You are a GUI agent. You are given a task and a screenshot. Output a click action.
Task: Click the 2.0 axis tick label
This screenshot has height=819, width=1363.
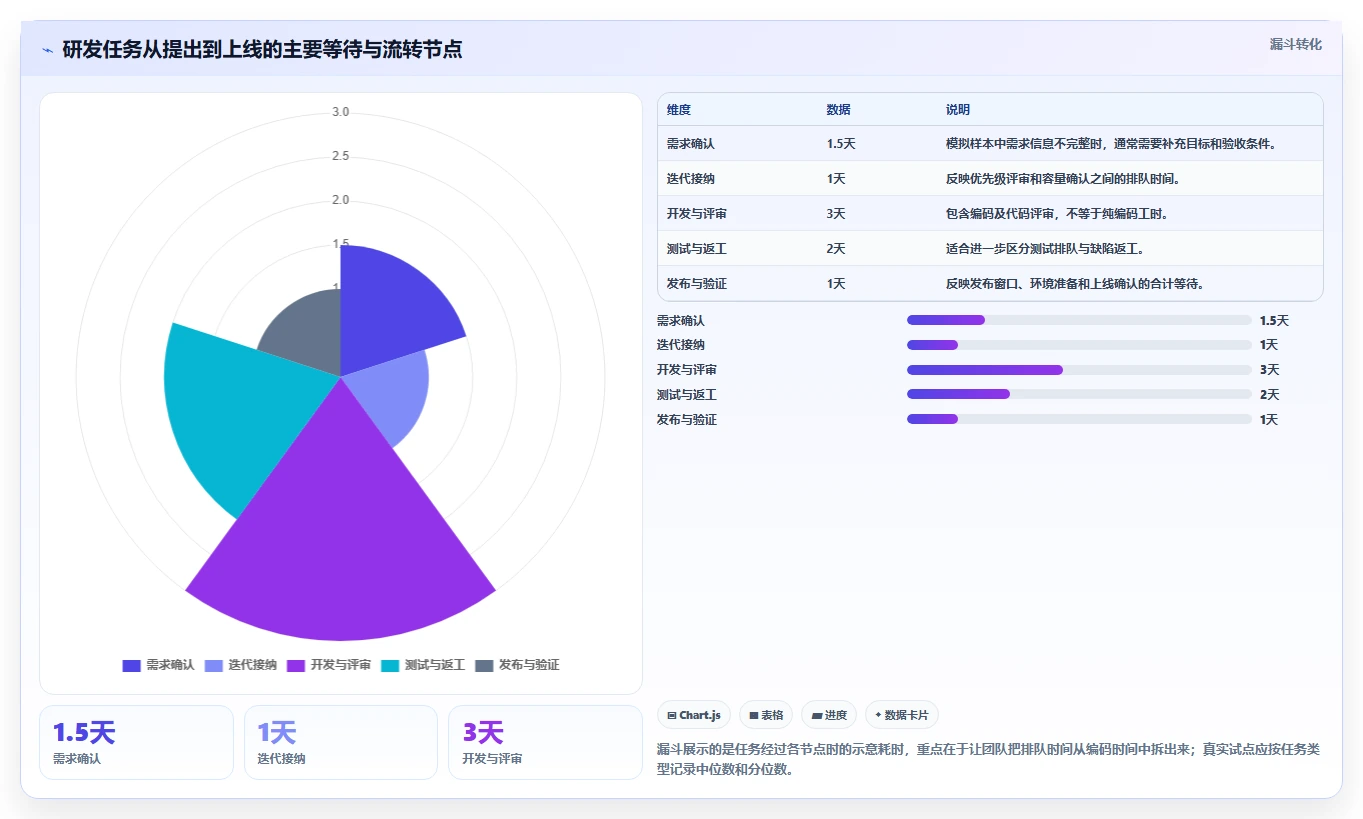(341, 200)
